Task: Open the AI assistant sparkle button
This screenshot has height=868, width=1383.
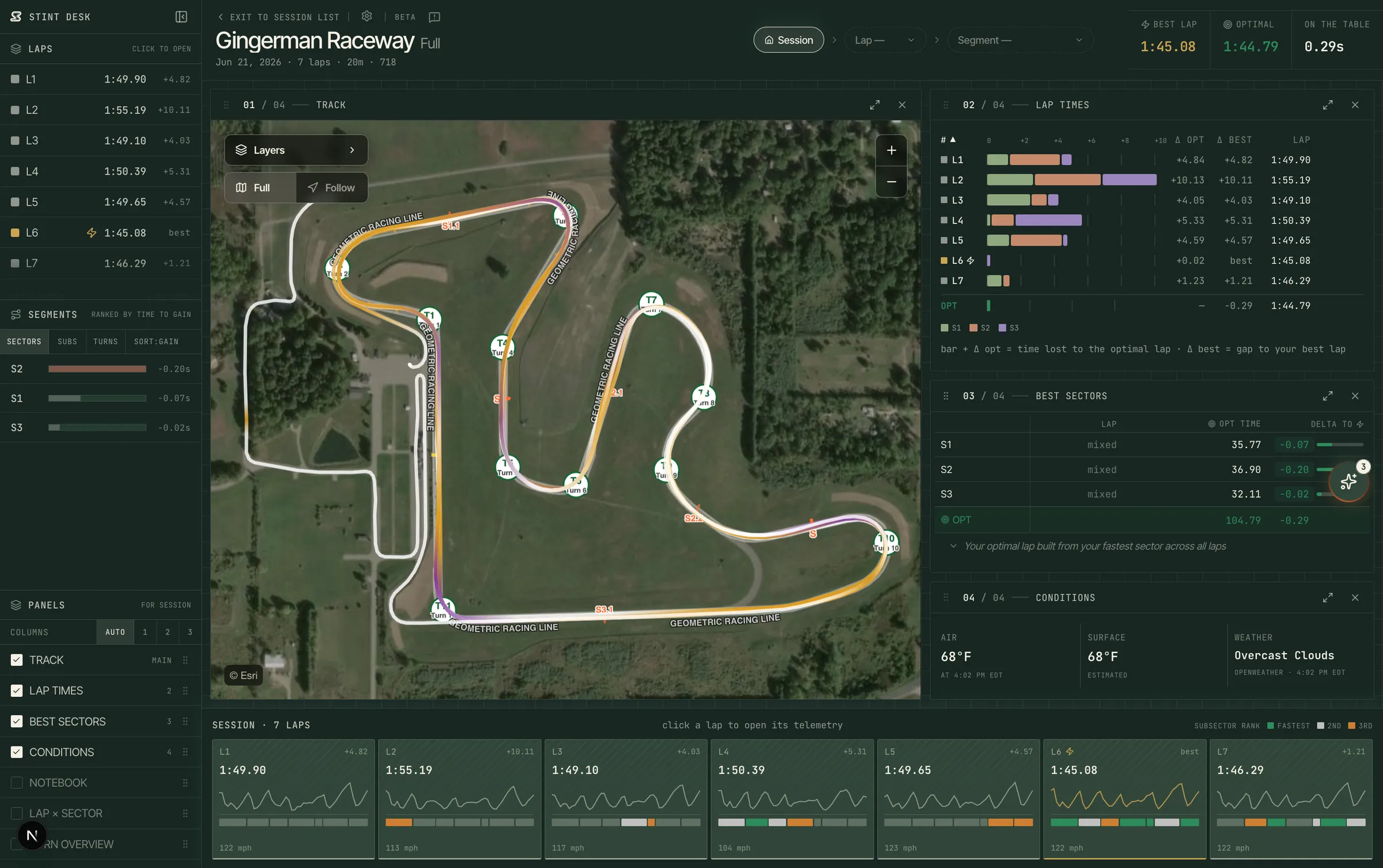Action: [x=1348, y=482]
